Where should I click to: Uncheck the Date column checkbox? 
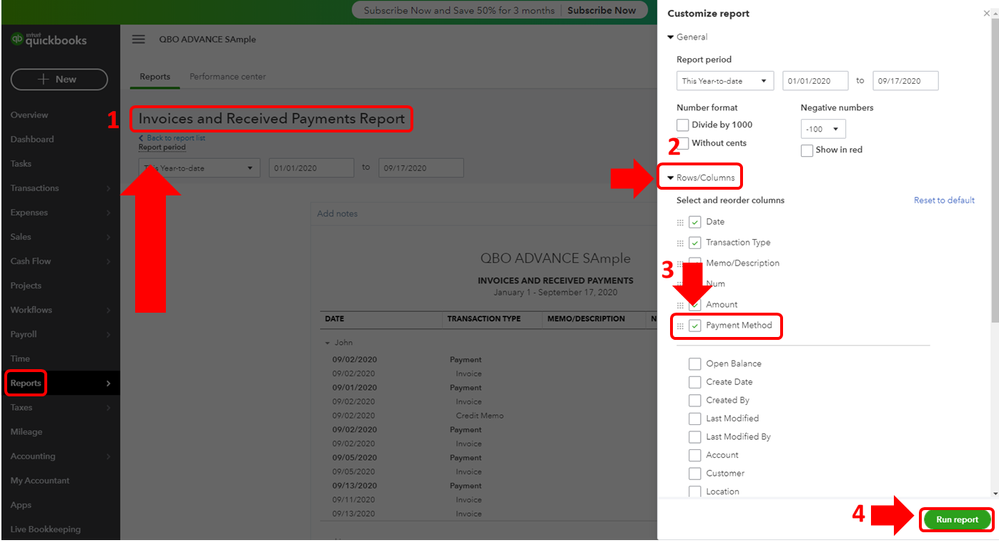point(695,222)
